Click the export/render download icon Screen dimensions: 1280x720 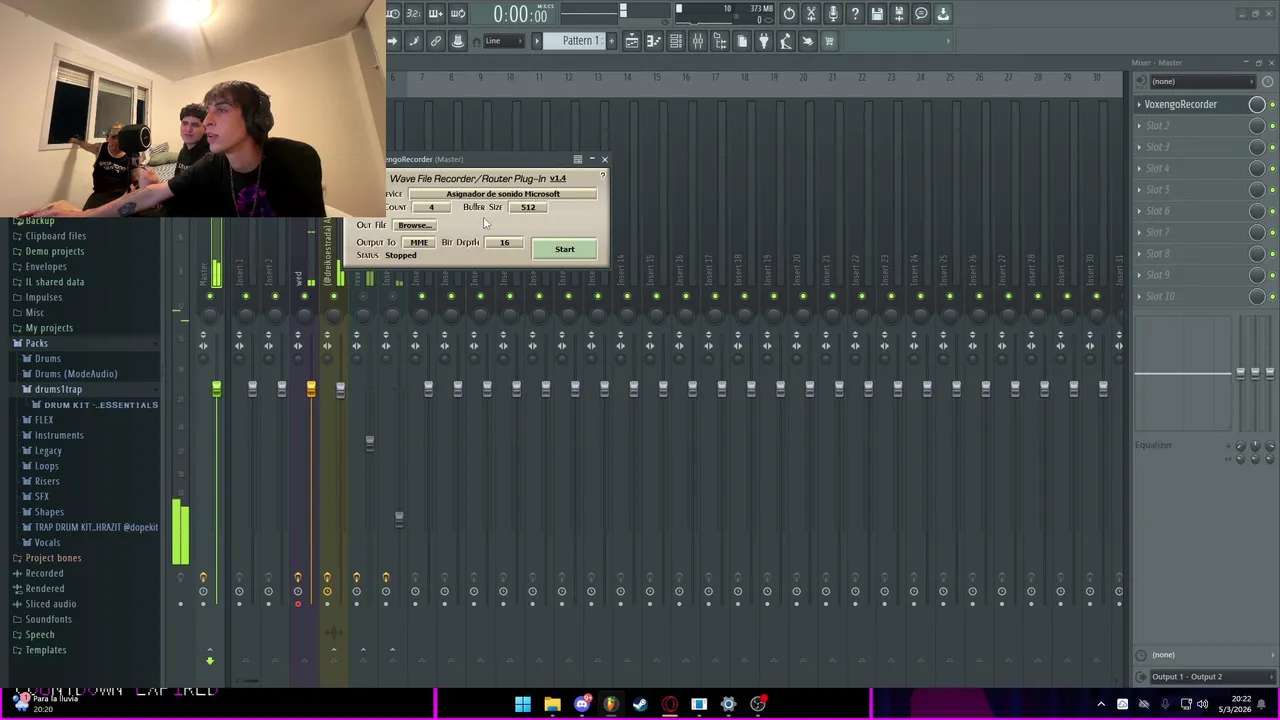click(x=943, y=13)
